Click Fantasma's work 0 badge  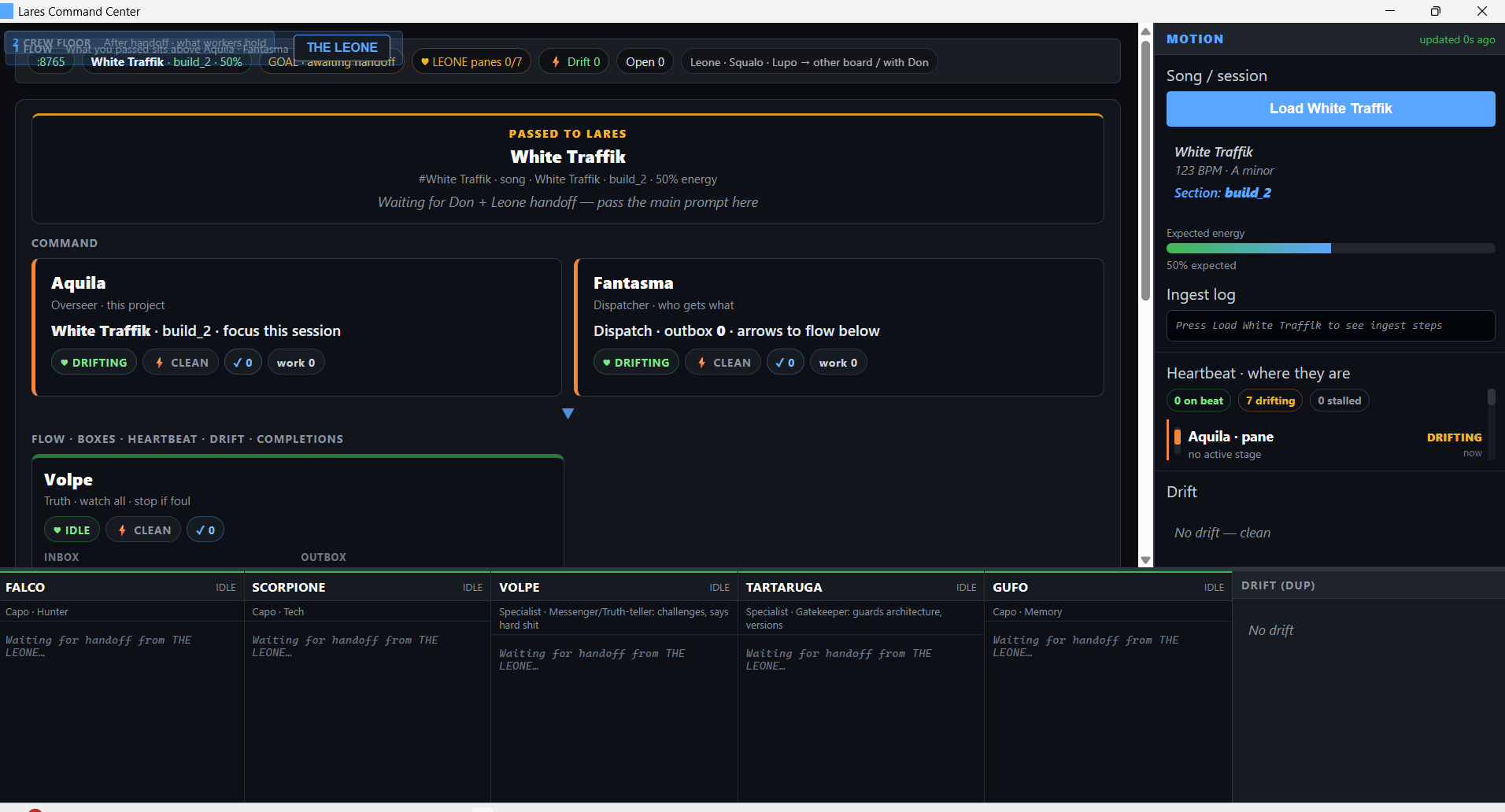click(x=838, y=363)
